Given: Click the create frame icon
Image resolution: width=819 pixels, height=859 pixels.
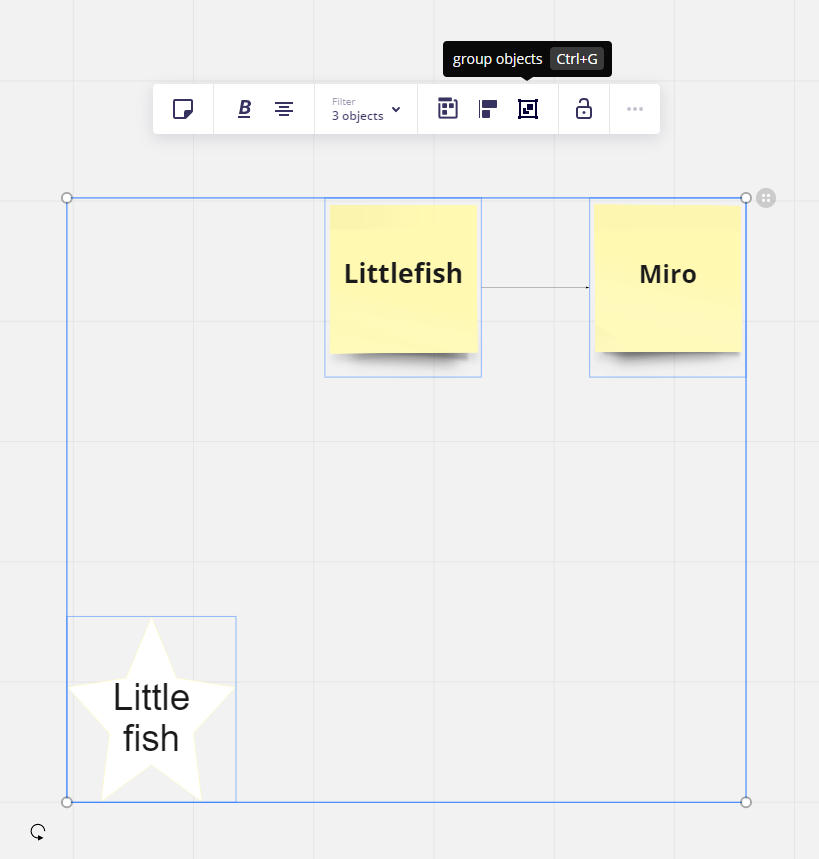Looking at the screenshot, I should click(x=448, y=109).
